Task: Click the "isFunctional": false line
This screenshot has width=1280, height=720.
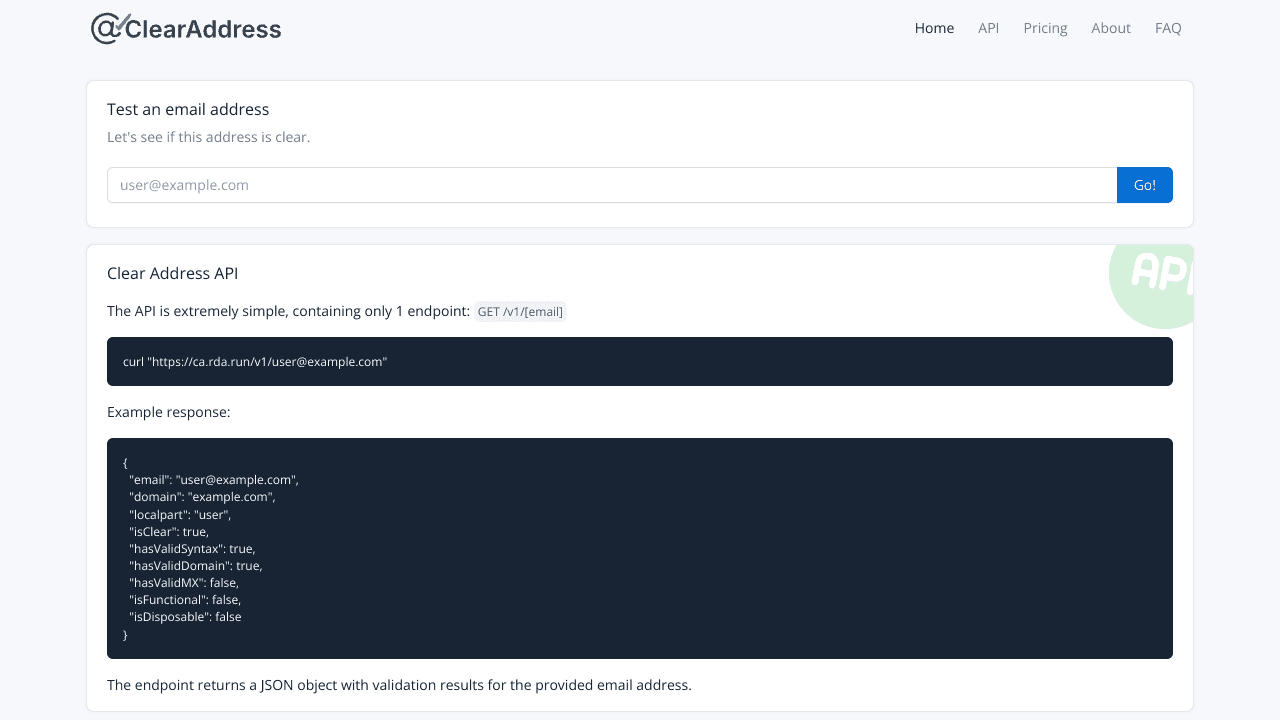Action: tap(185, 599)
